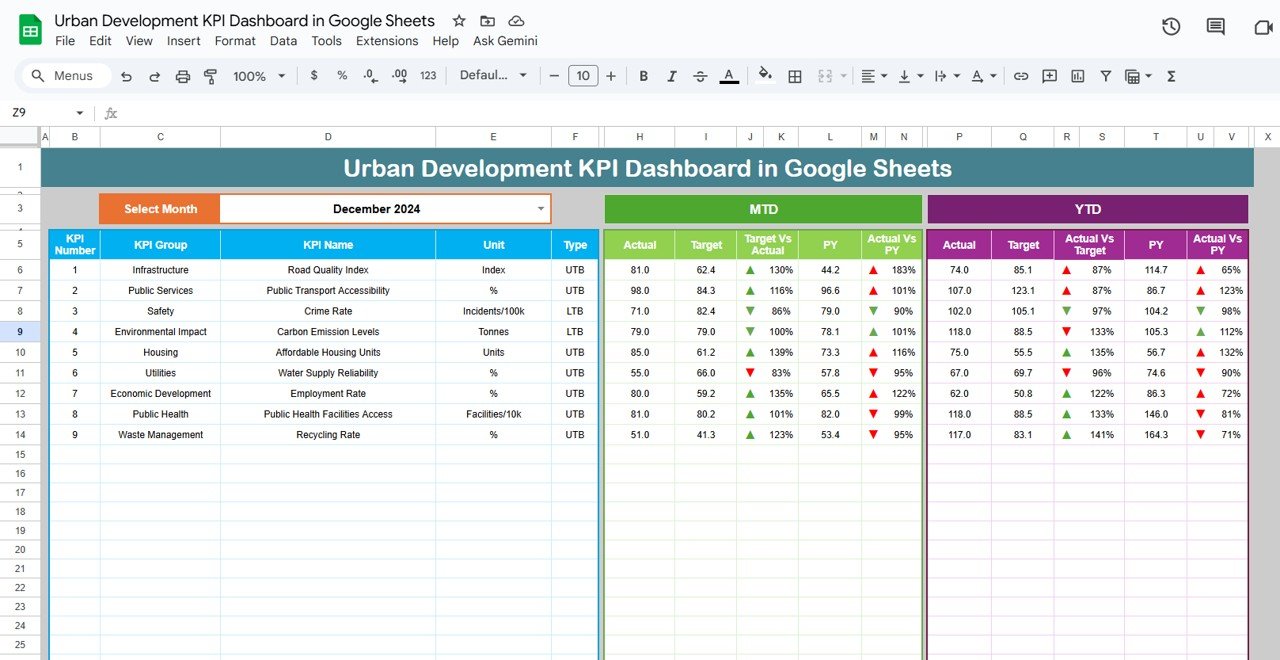Select the Paint format tool
The width and height of the screenshot is (1280, 660).
coord(211,75)
